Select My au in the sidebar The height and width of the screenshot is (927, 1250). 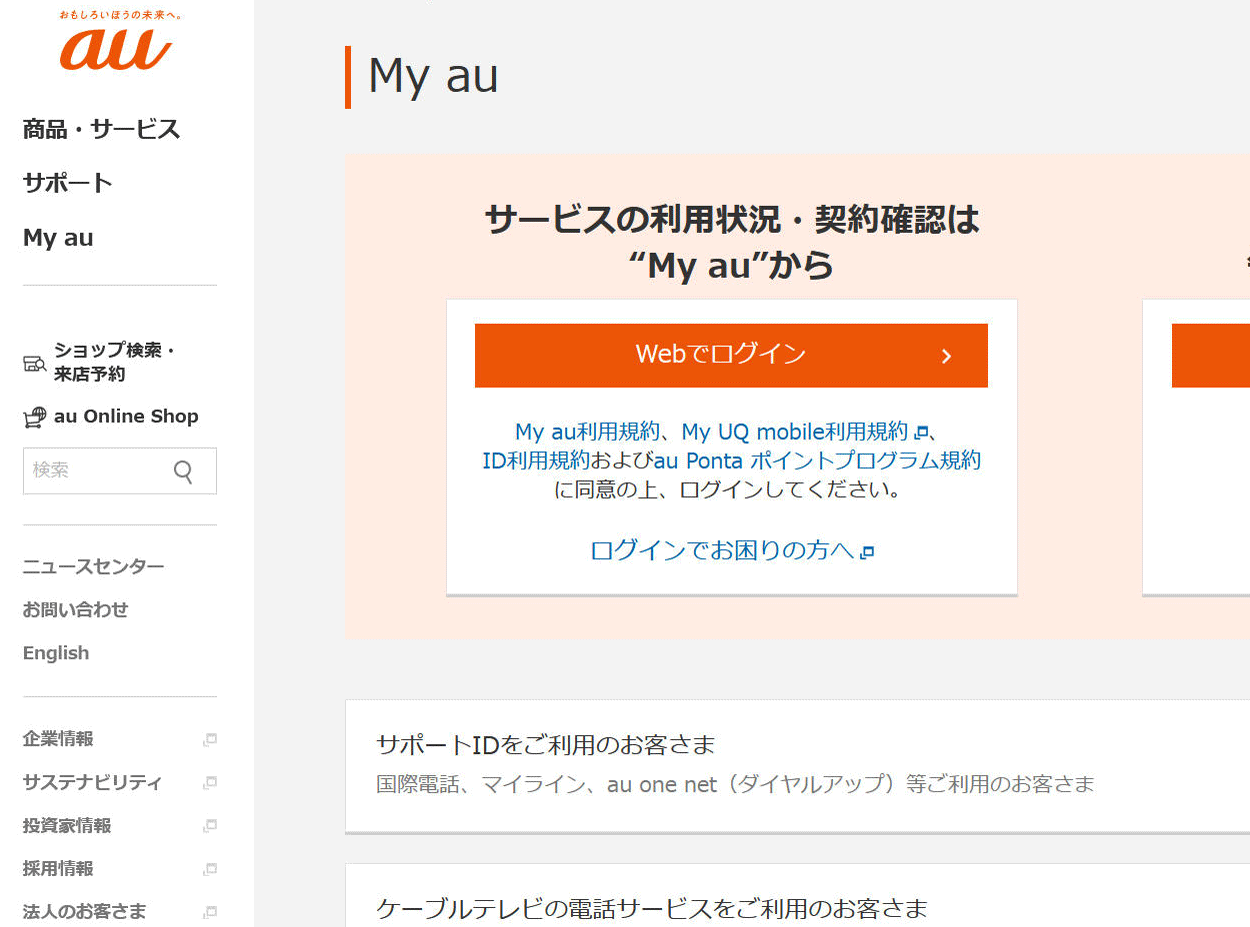[x=58, y=238]
